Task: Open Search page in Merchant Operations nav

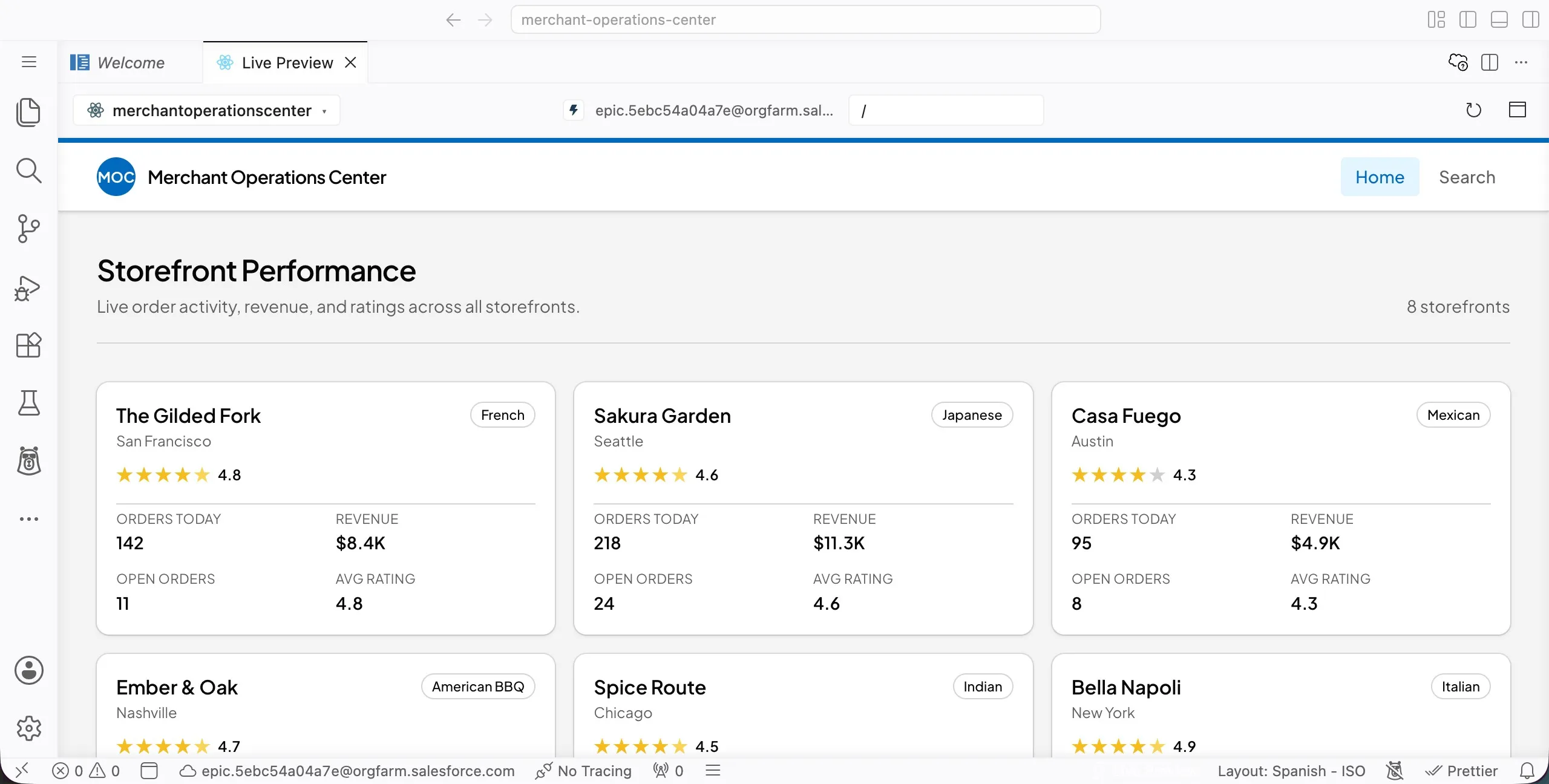Action: (x=1467, y=177)
